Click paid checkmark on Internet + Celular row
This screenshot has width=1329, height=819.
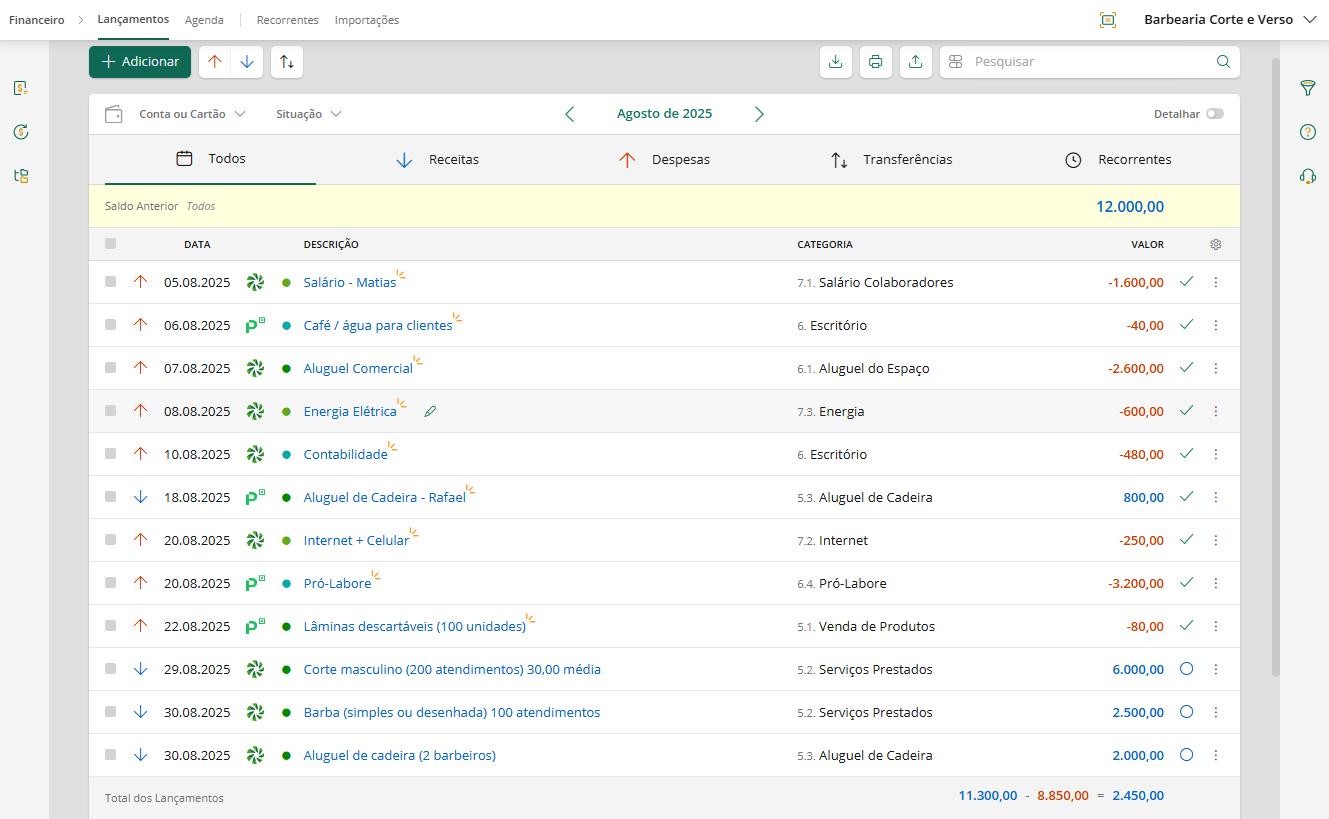[x=1186, y=540]
